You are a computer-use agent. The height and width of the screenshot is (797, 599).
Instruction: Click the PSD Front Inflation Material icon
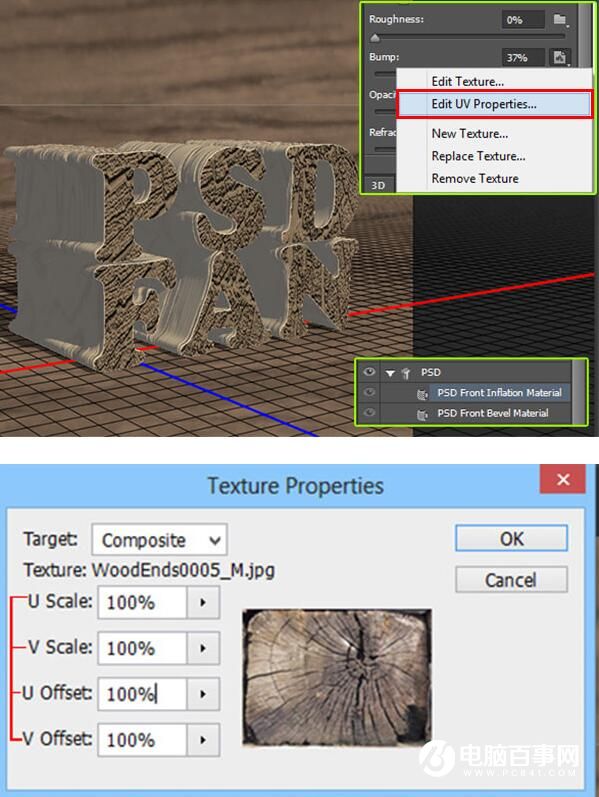click(x=422, y=394)
